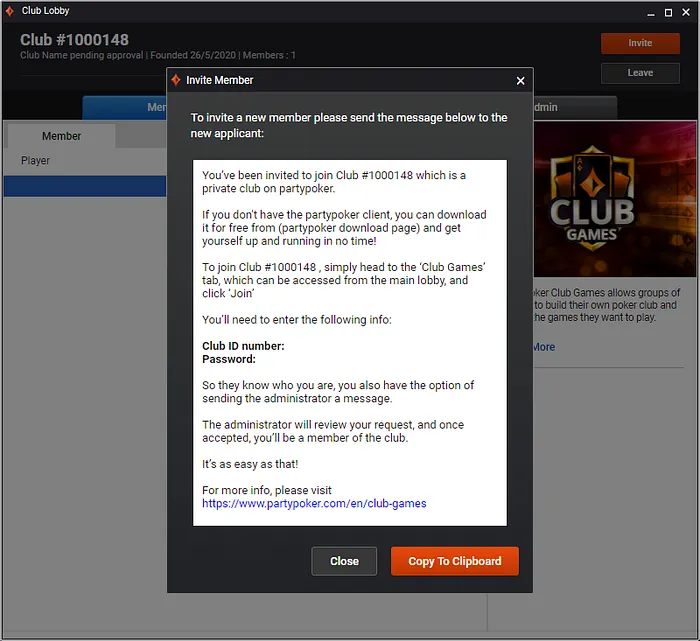The image size is (700, 641).
Task: Minimize the Club Lobby window
Action: (x=651, y=13)
